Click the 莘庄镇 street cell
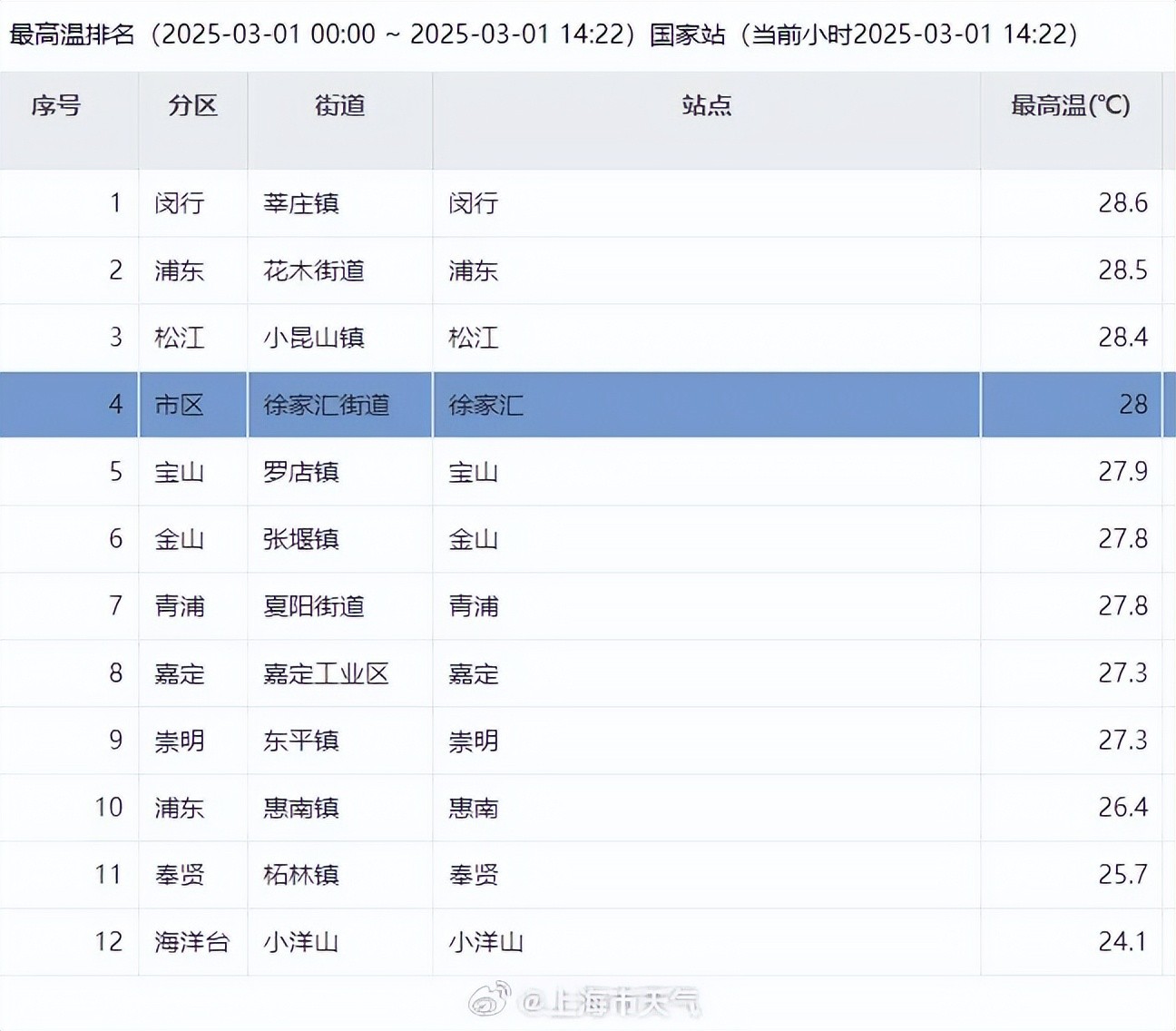This screenshot has width=1176, height=1031. pos(301,203)
